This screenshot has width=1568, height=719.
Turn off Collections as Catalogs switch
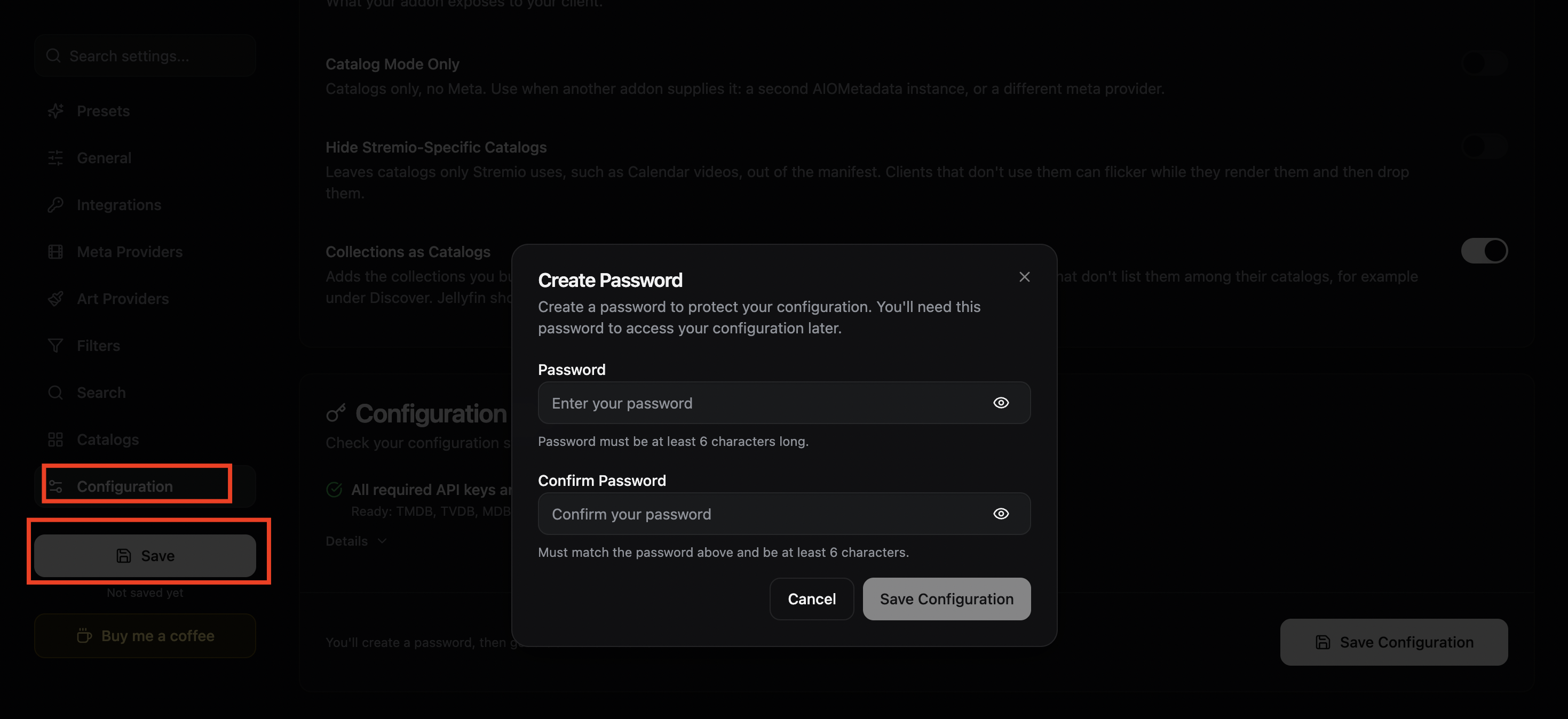1484,251
